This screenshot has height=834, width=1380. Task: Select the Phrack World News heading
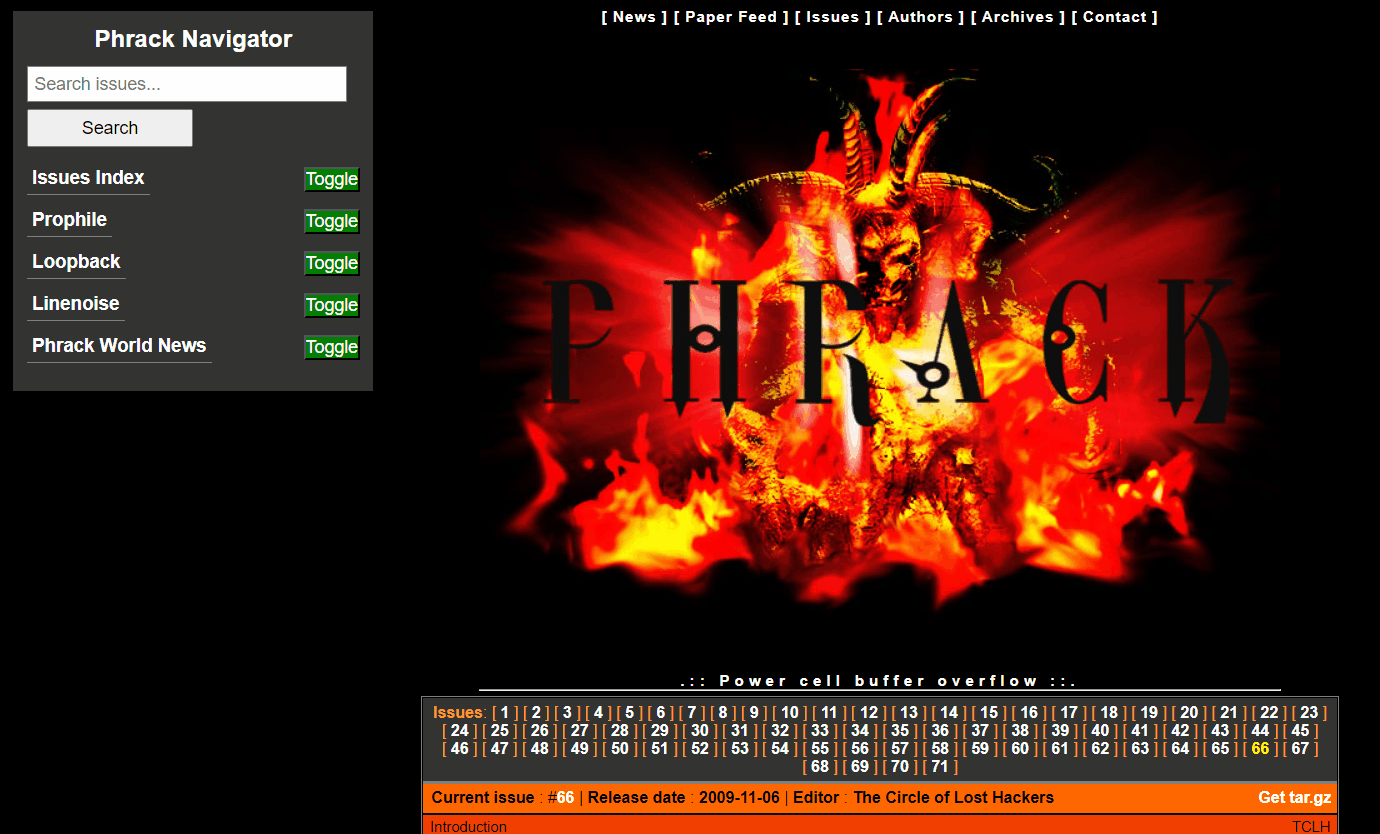pos(119,346)
